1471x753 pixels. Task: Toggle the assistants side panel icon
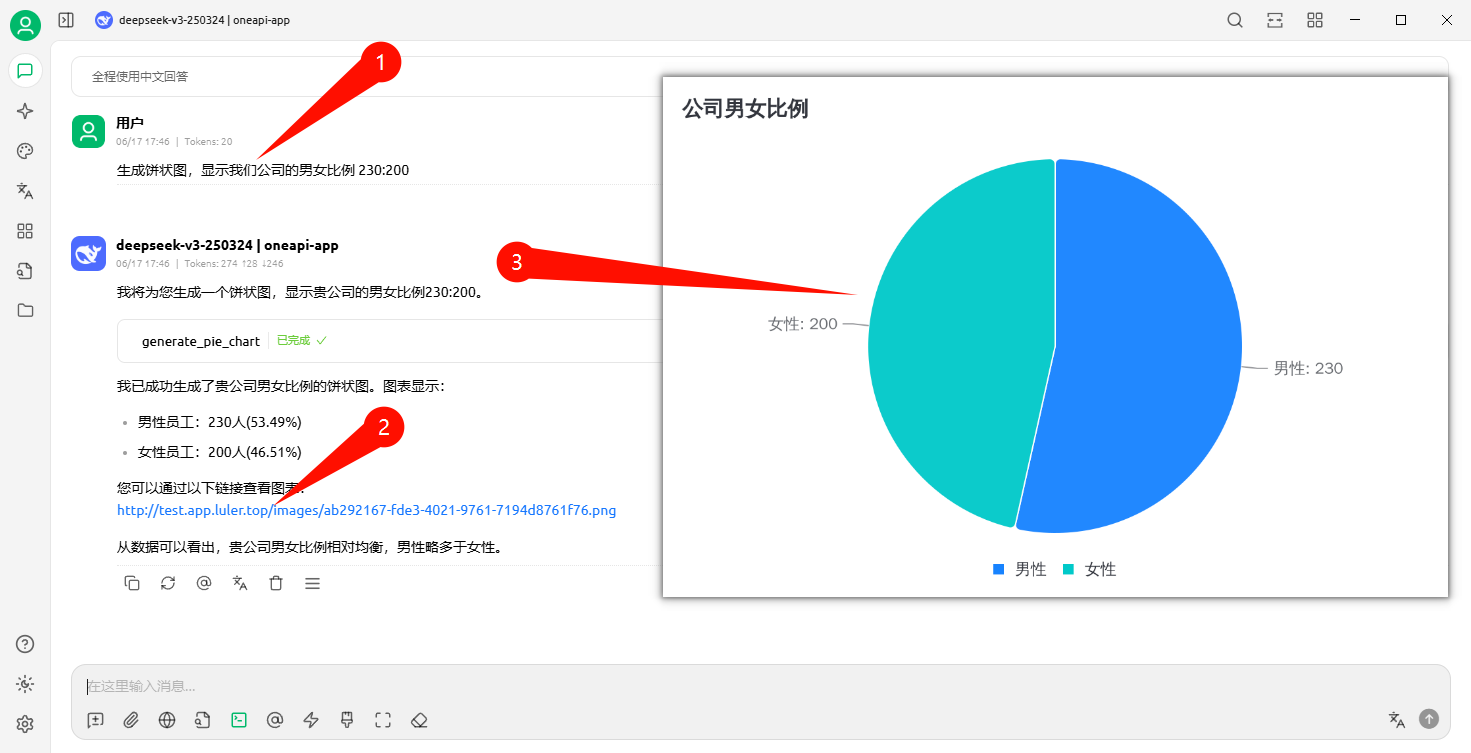66,20
